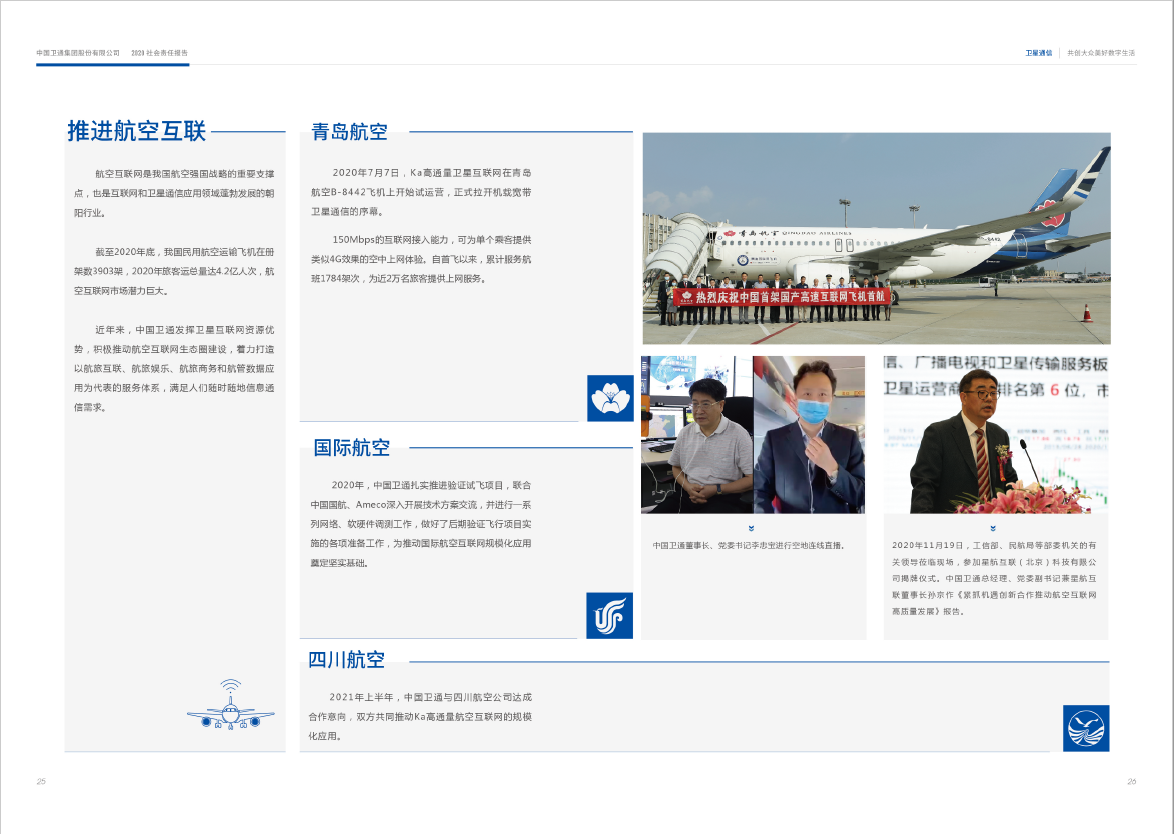1174x834 pixels.
Task: Click header text 2020 社会责任报告
Action: (x=159, y=53)
